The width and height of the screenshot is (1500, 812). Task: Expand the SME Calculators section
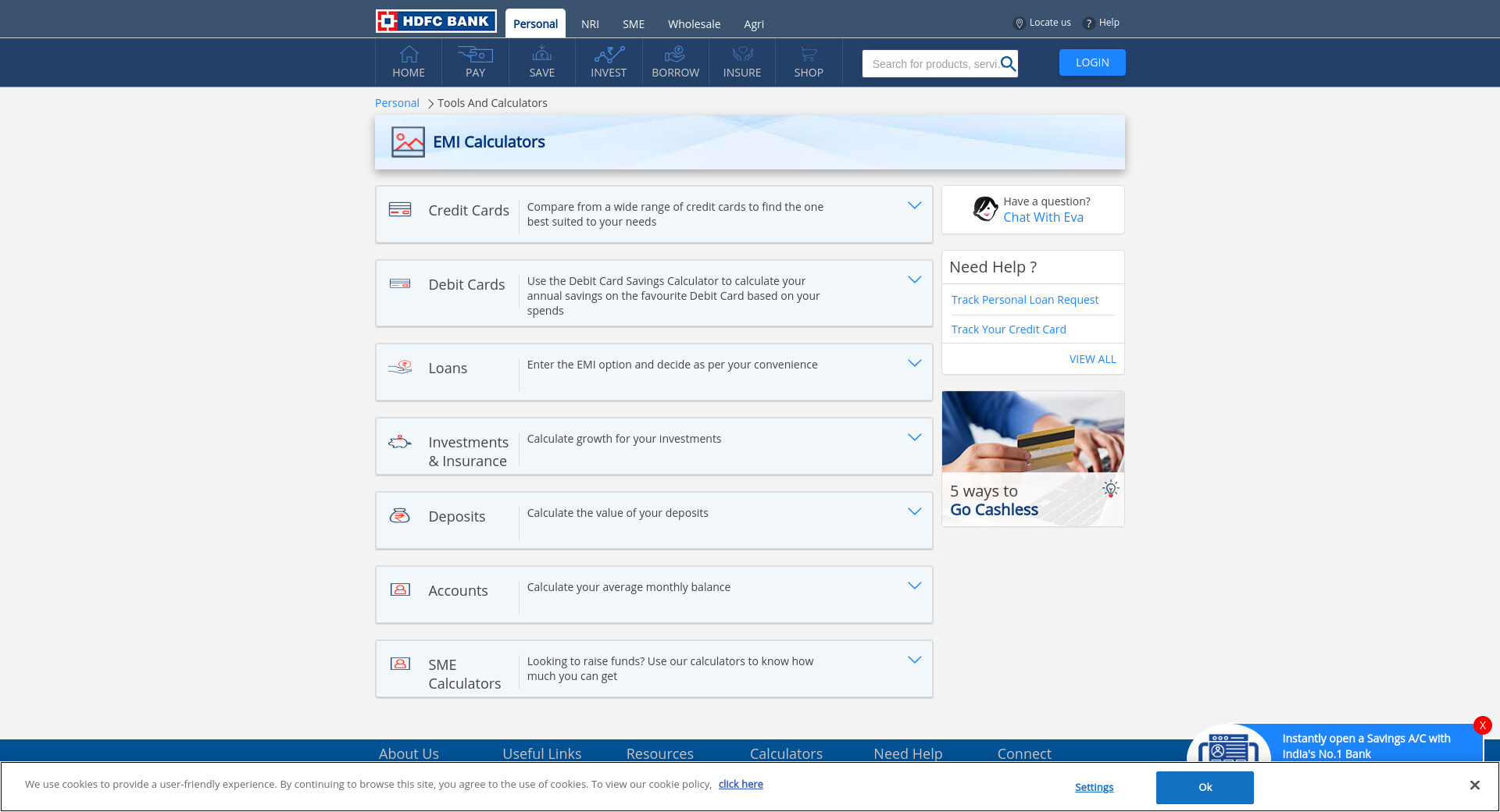click(914, 660)
